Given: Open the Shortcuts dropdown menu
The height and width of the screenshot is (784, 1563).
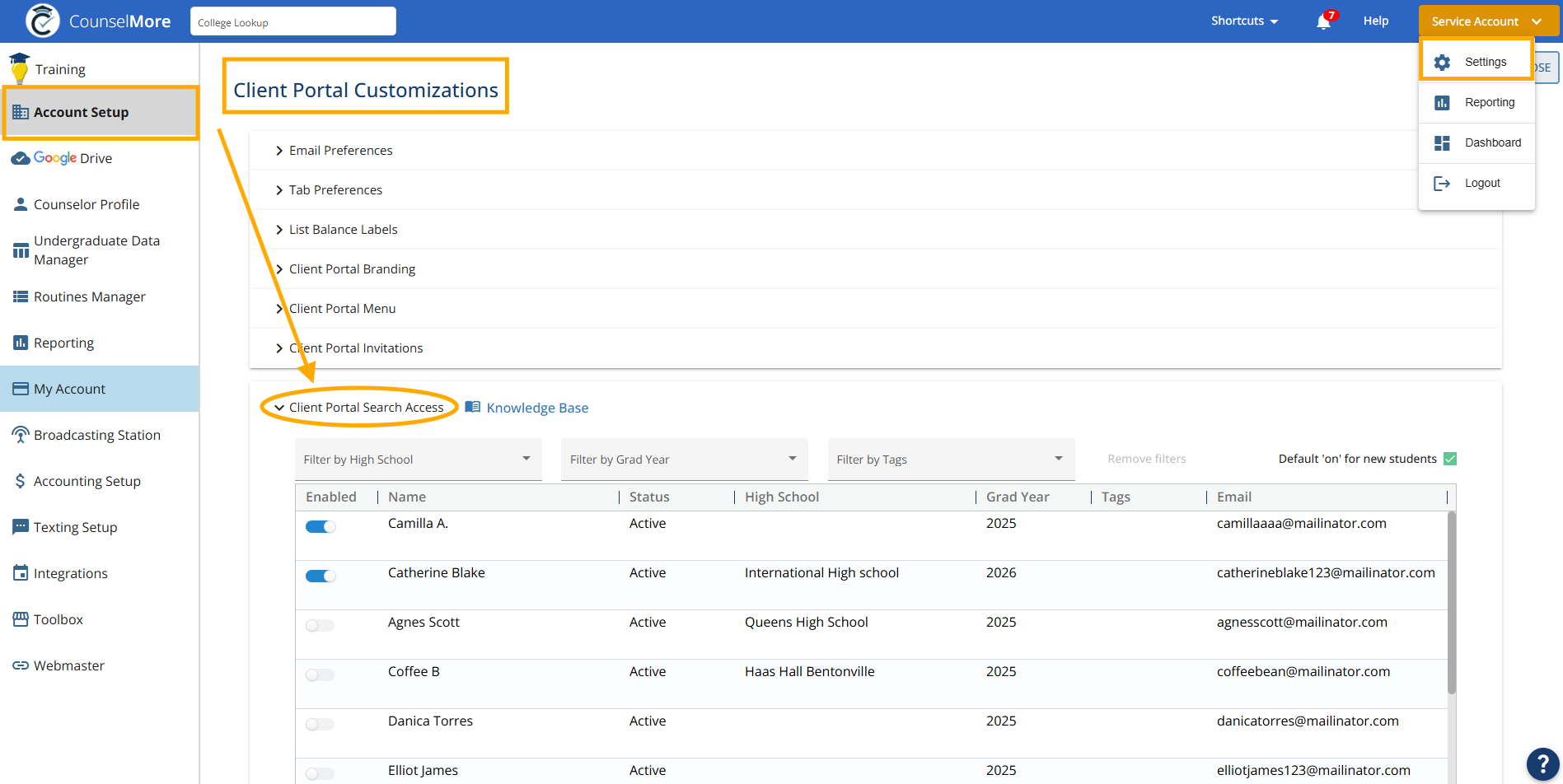Looking at the screenshot, I should coord(1244,21).
